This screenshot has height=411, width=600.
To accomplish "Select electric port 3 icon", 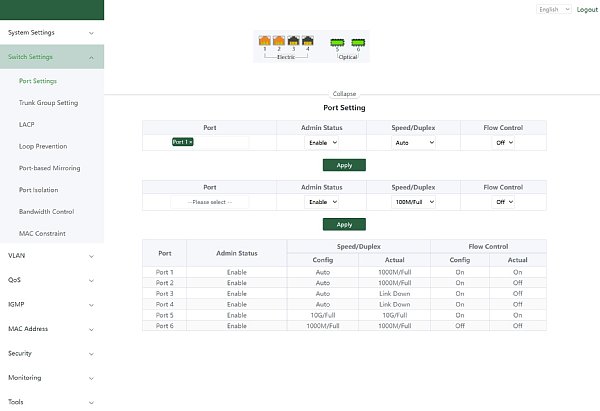I will (293, 41).
